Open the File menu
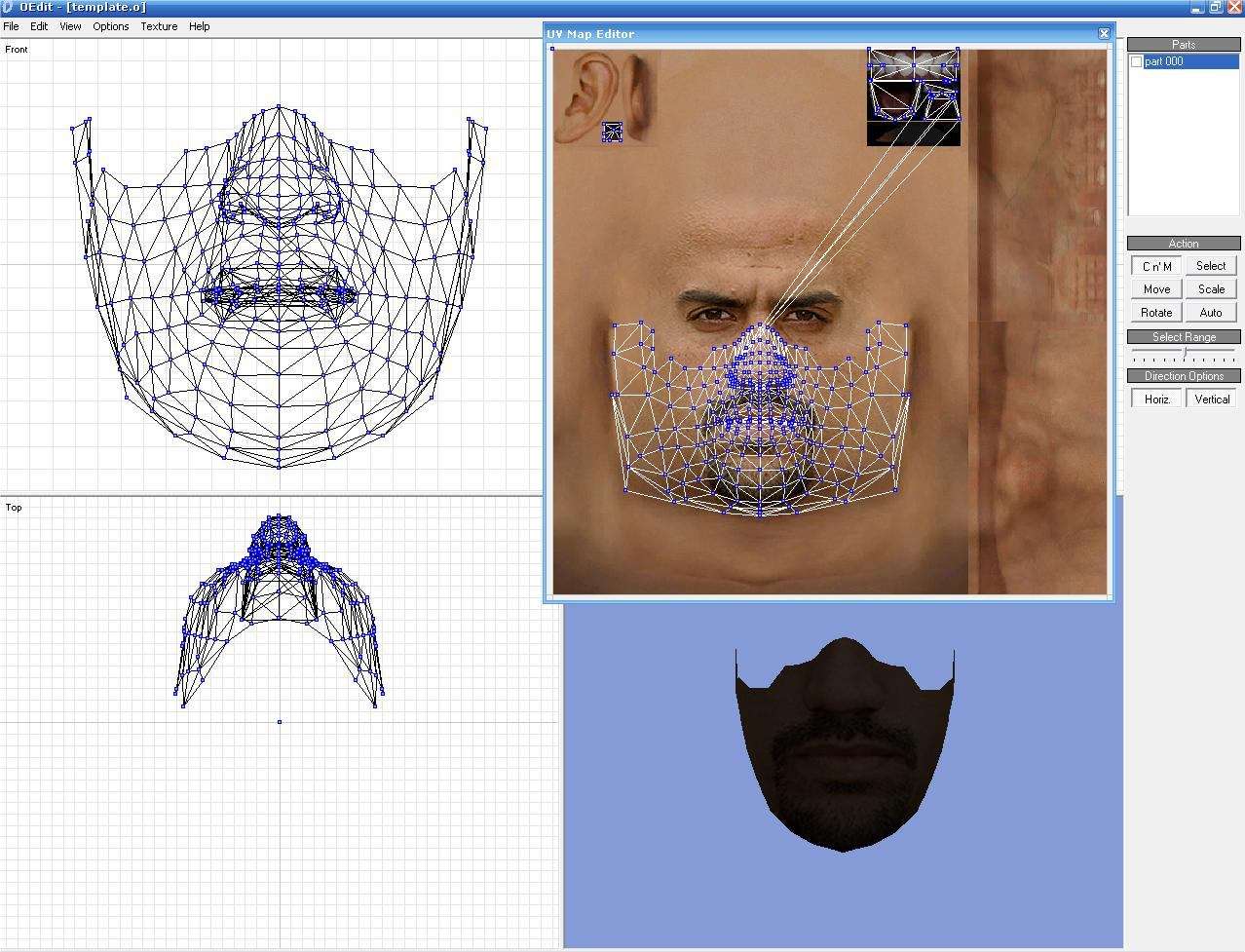The width and height of the screenshot is (1245, 952). 11,26
